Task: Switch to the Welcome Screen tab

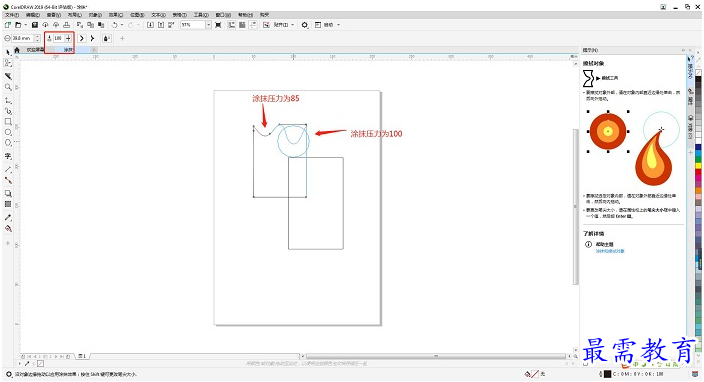Action: point(35,50)
